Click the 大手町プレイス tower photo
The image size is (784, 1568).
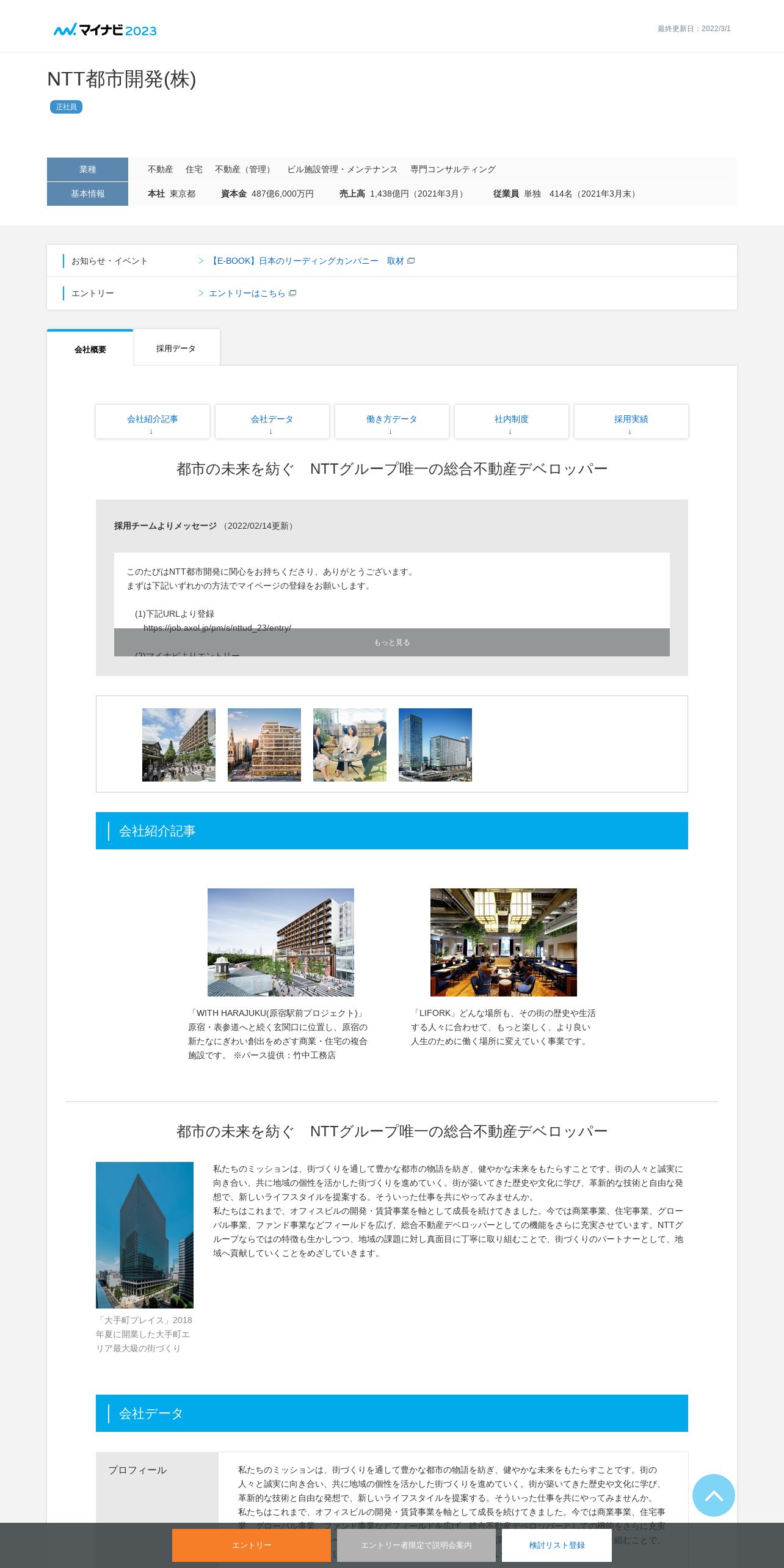pyautogui.click(x=145, y=1235)
